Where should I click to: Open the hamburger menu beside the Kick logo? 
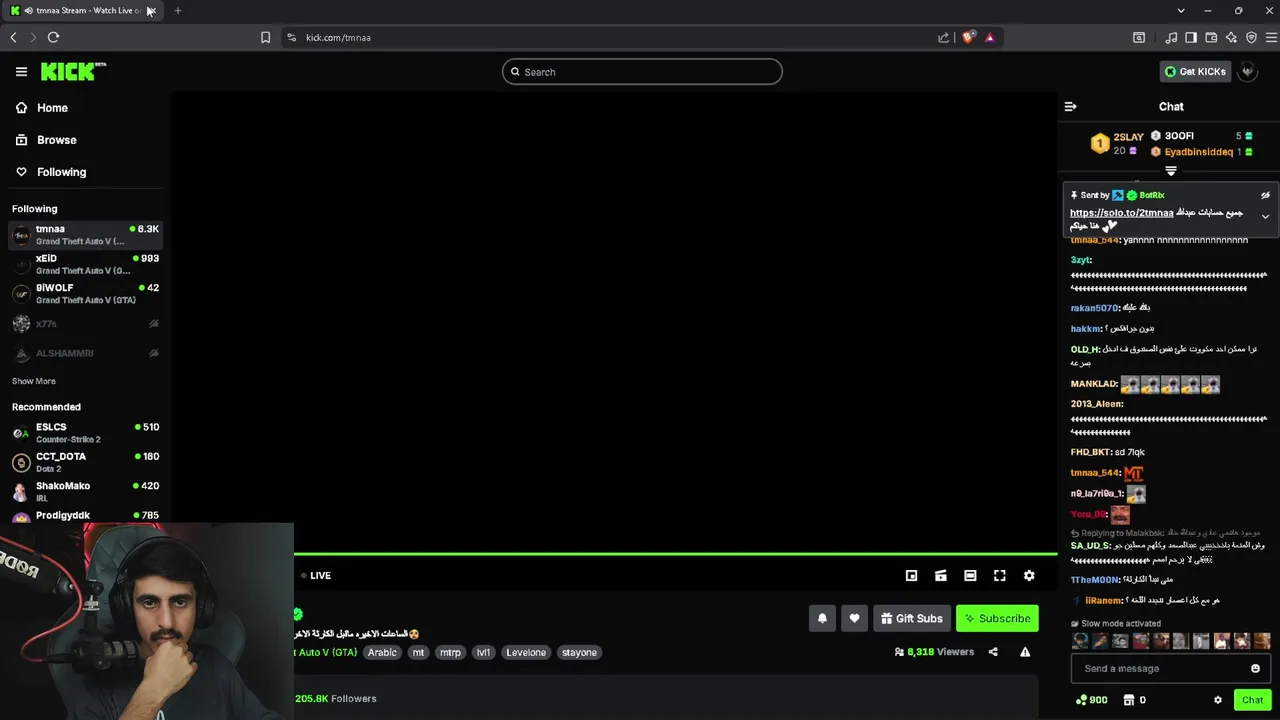21,72
